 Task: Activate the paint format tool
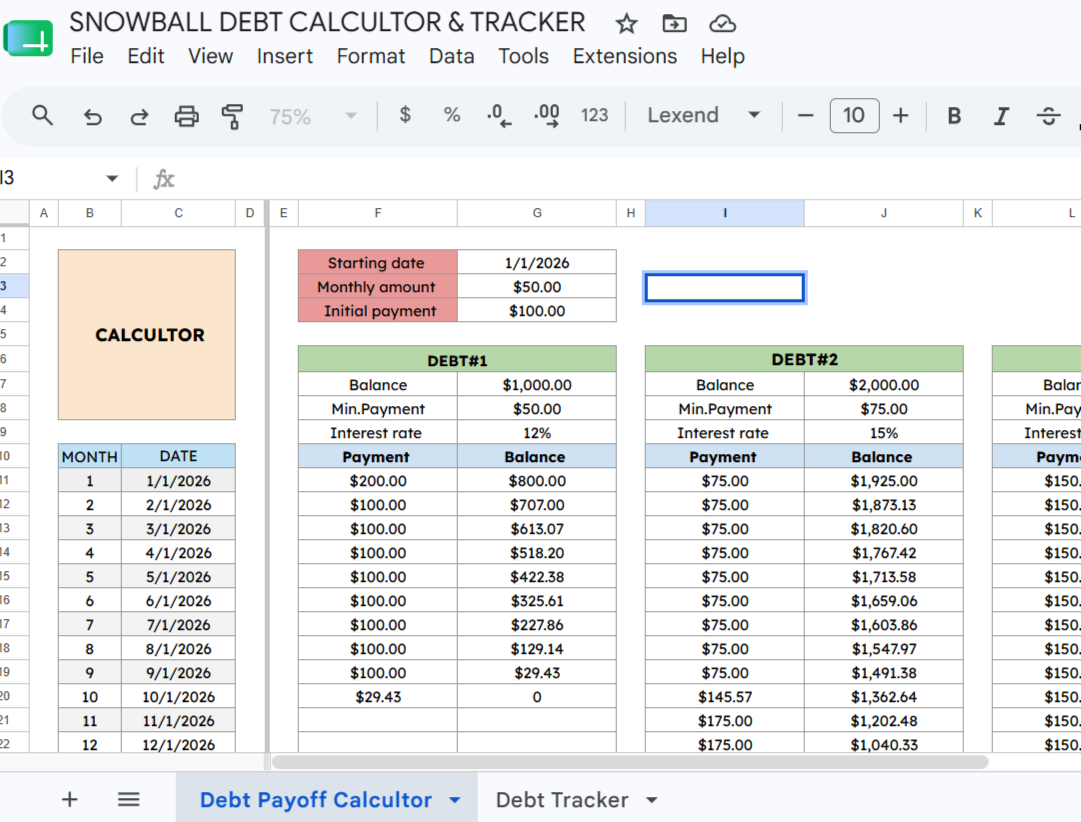[x=232, y=116]
